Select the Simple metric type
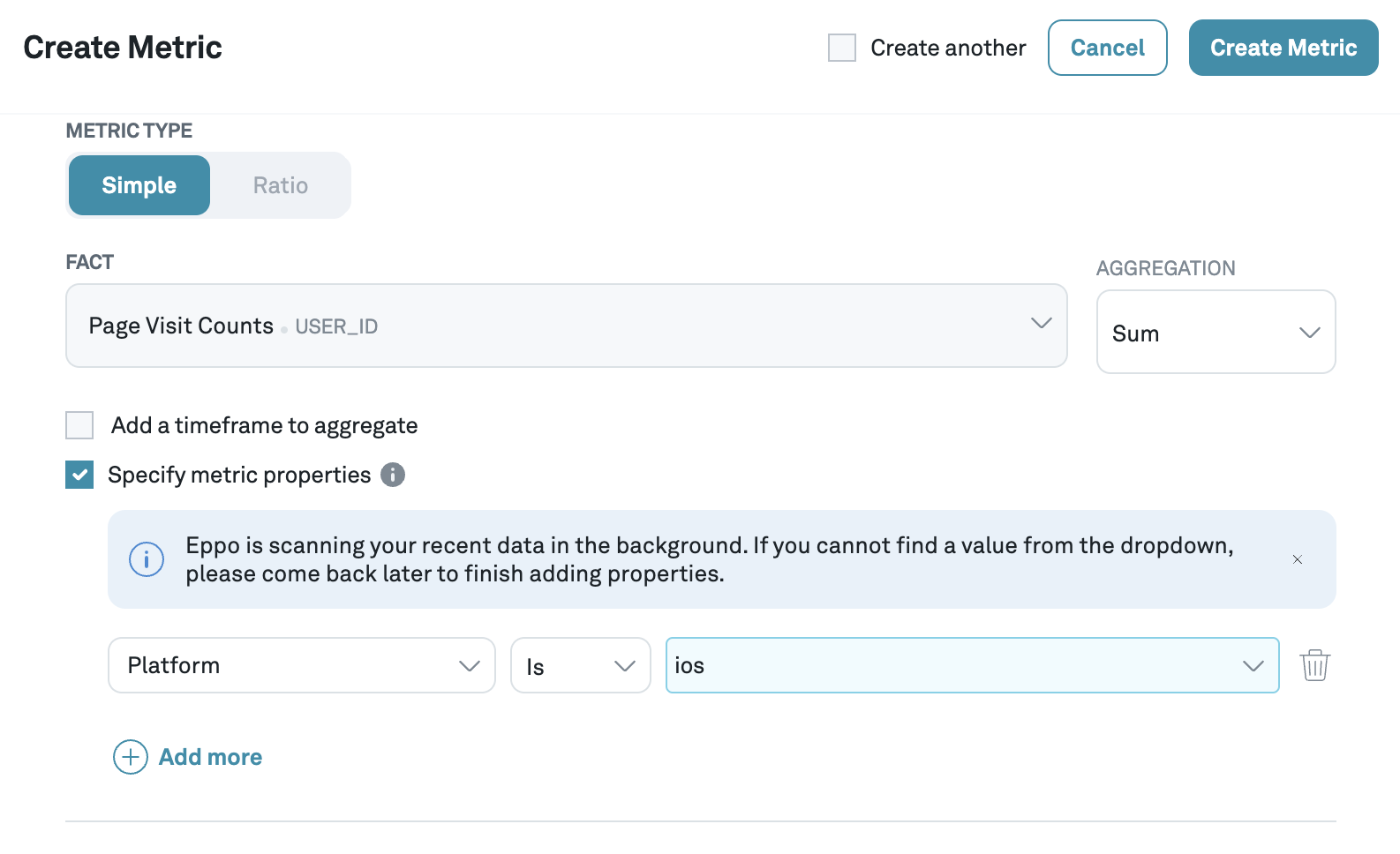The width and height of the screenshot is (1400, 854). 139,185
